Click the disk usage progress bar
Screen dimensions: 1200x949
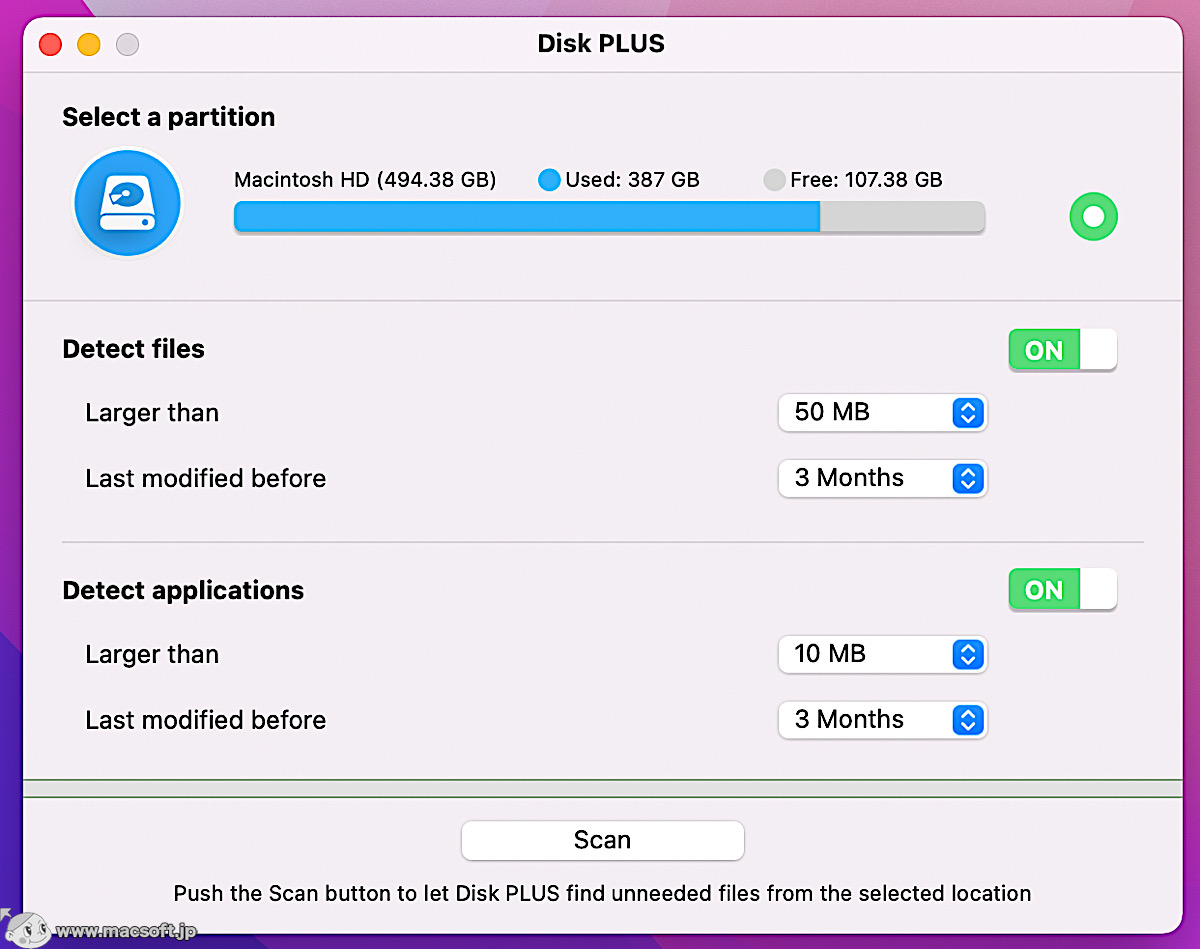[x=608, y=217]
